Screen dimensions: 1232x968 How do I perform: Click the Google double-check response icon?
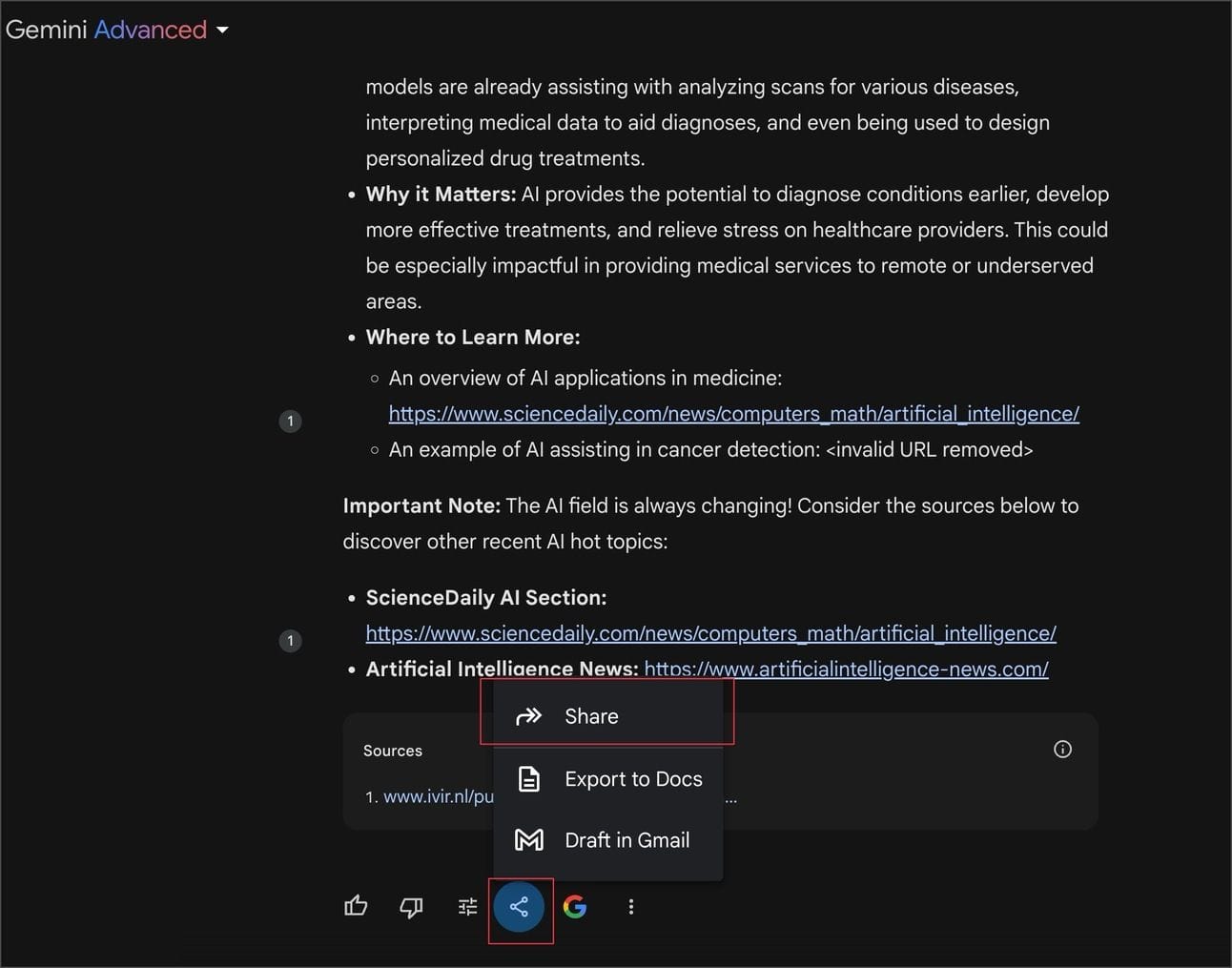pos(575,906)
